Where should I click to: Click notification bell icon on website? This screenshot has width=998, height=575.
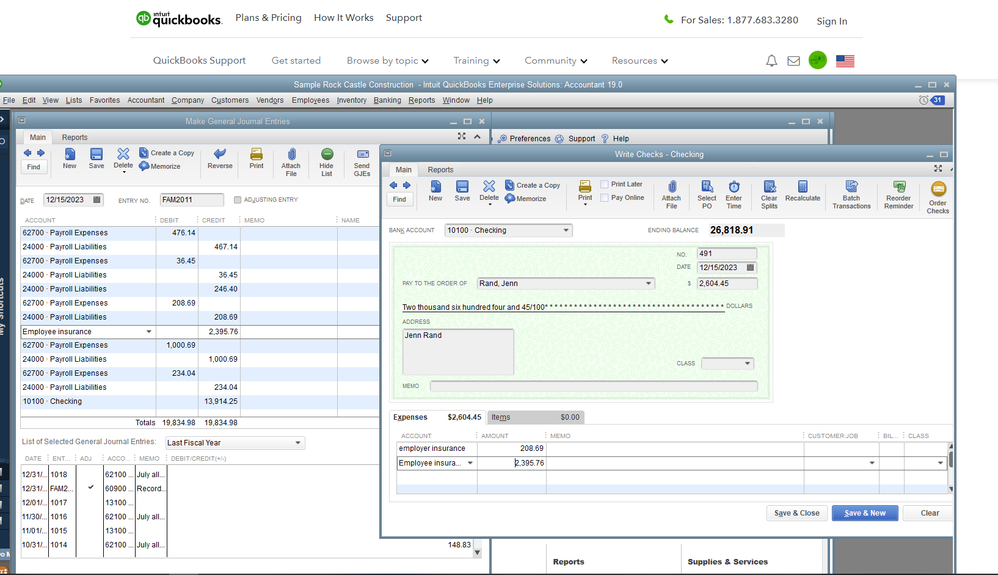click(x=771, y=61)
